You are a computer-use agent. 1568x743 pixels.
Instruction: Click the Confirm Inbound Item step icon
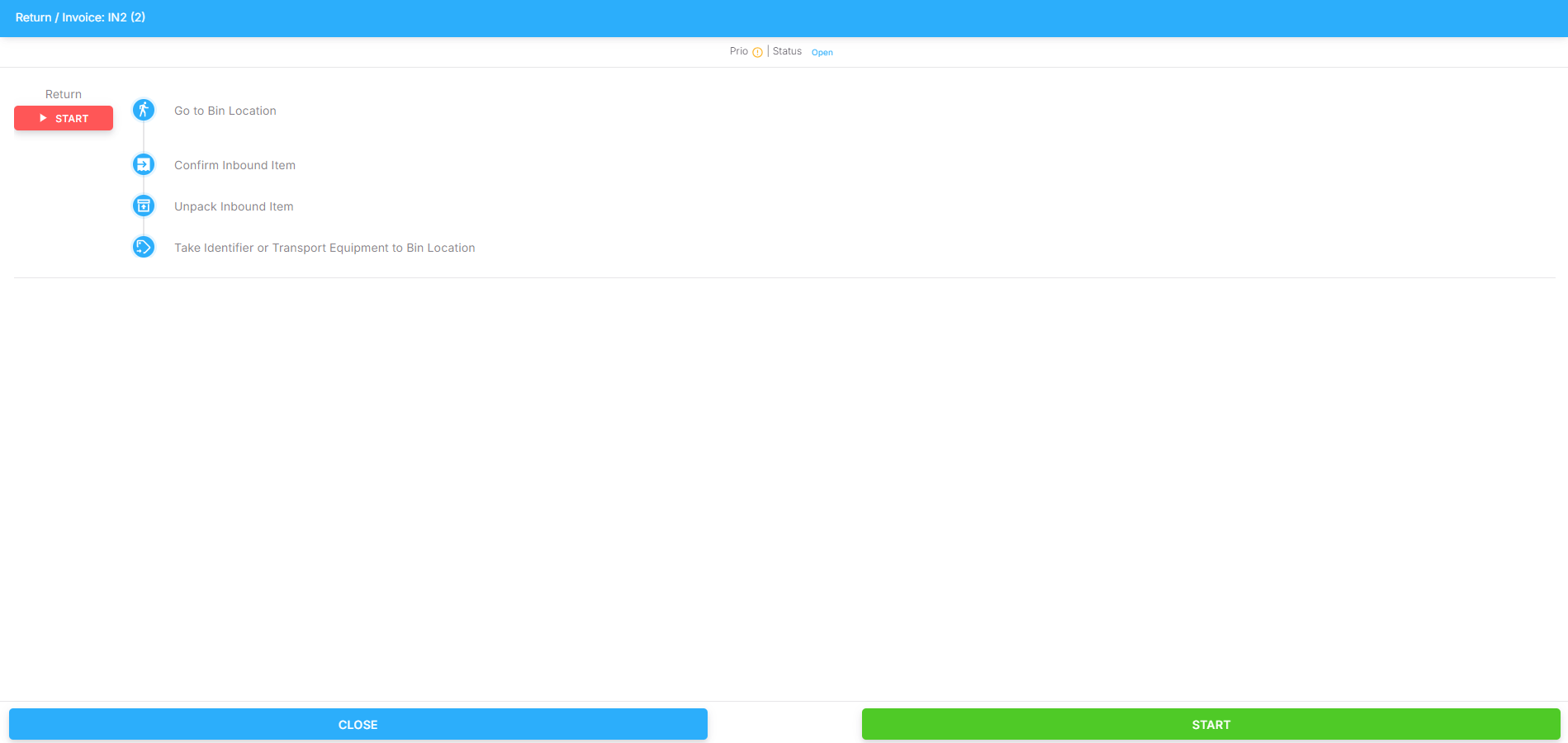pyautogui.click(x=144, y=164)
